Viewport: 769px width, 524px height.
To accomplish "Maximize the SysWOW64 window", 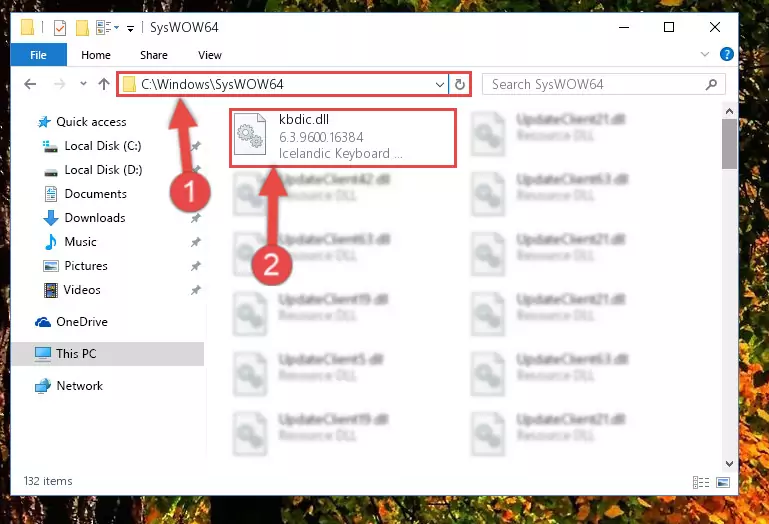I will pyautogui.click(x=669, y=27).
